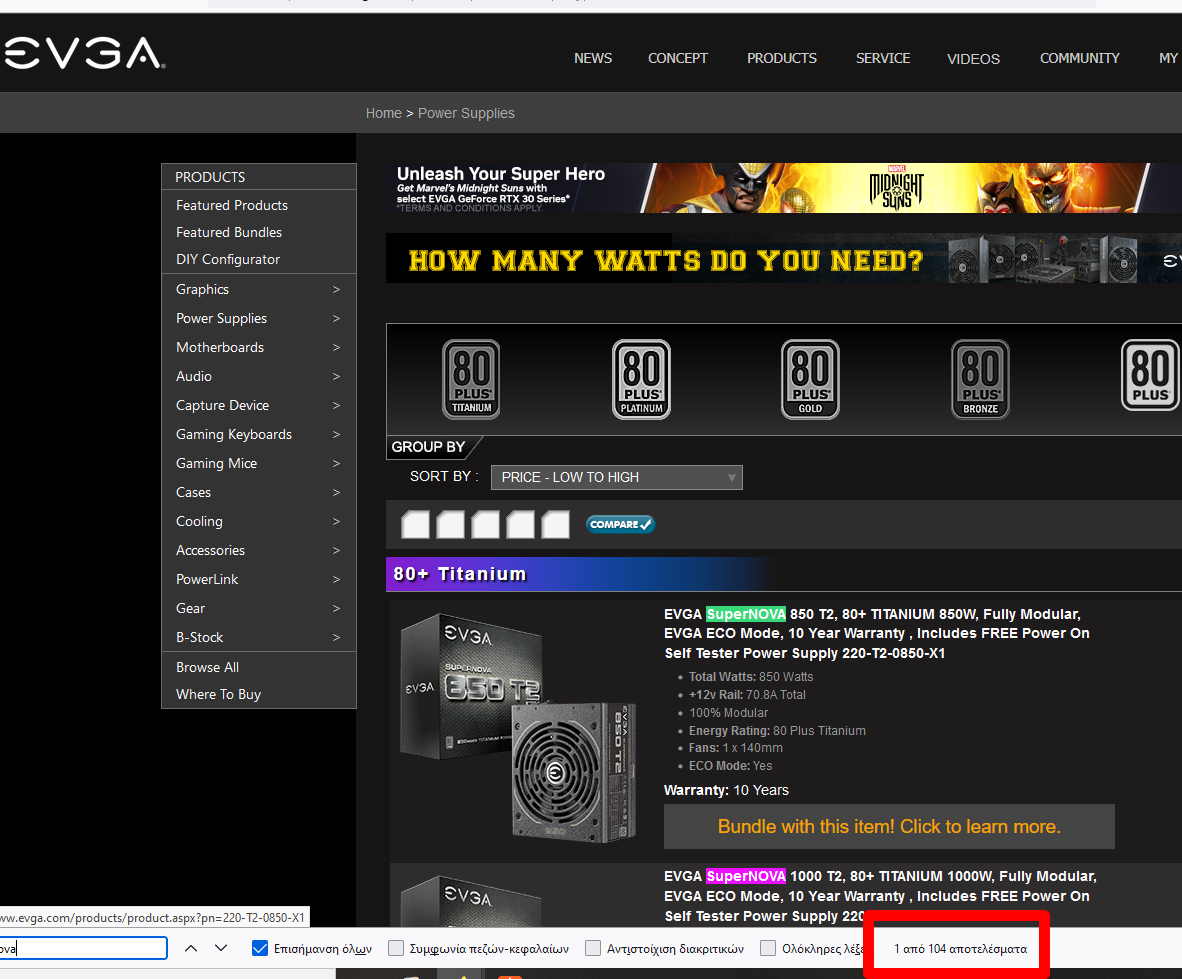Expand the Motherboards category
Screen dimensions: 1182x979
pos(259,347)
